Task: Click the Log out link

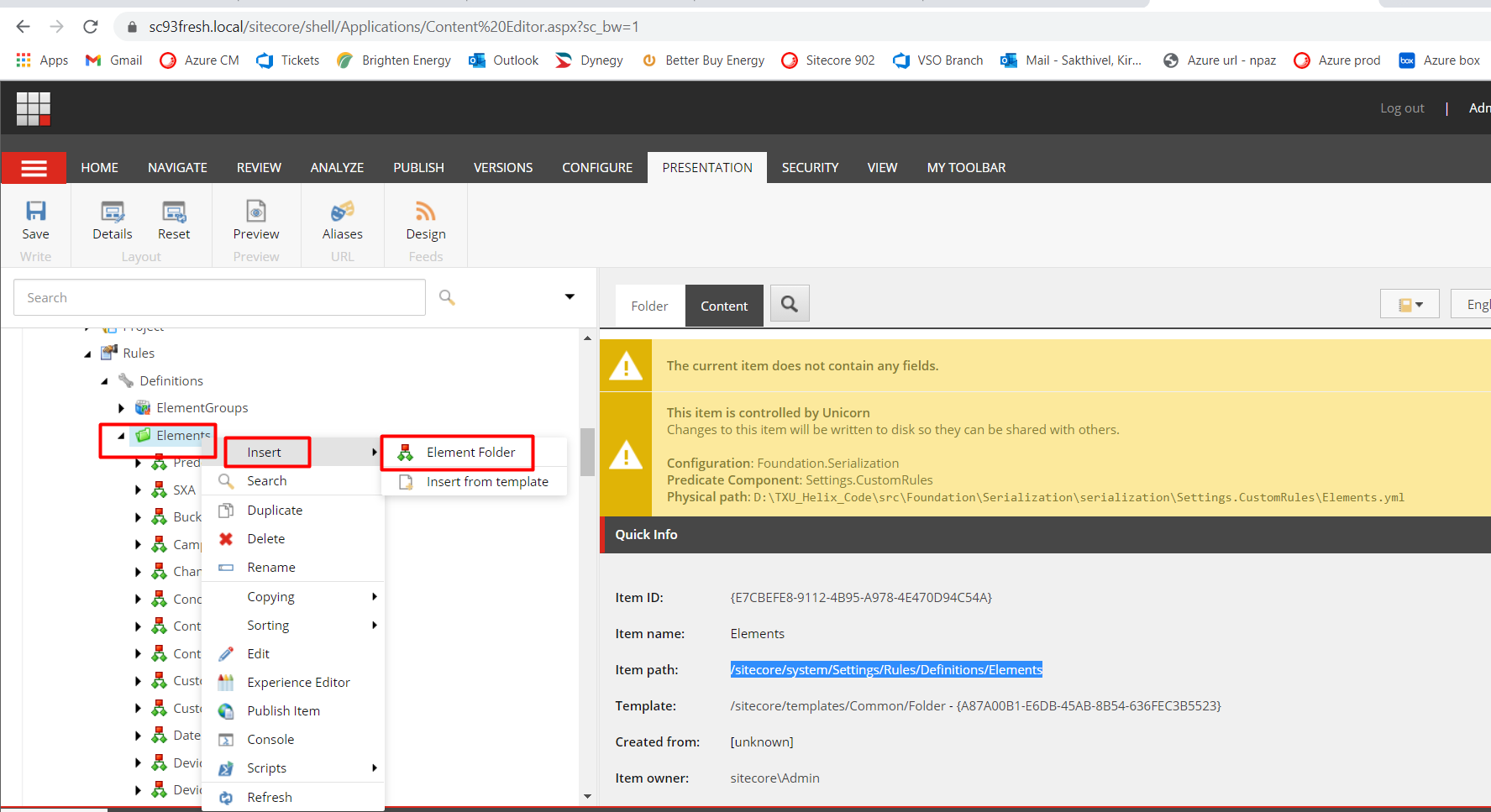Action: 1402,108
